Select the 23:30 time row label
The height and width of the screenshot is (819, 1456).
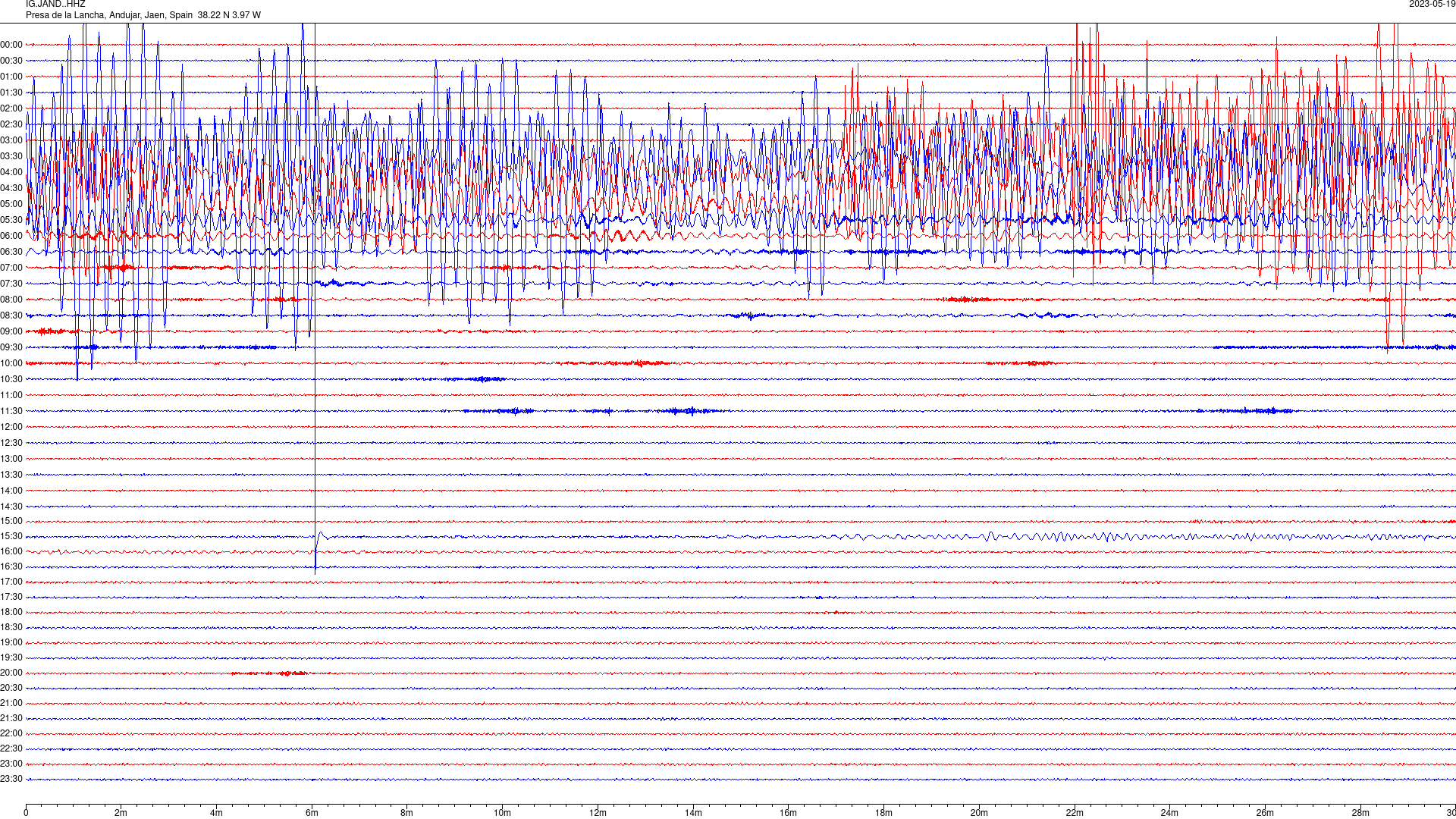[x=11, y=779]
